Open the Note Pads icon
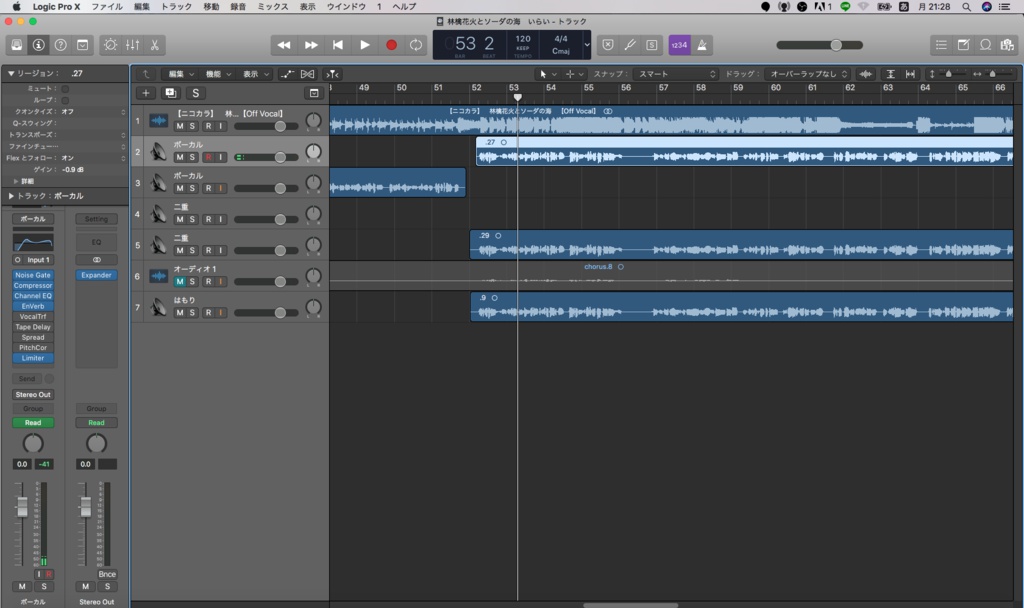The image size is (1024, 608). tap(963, 45)
